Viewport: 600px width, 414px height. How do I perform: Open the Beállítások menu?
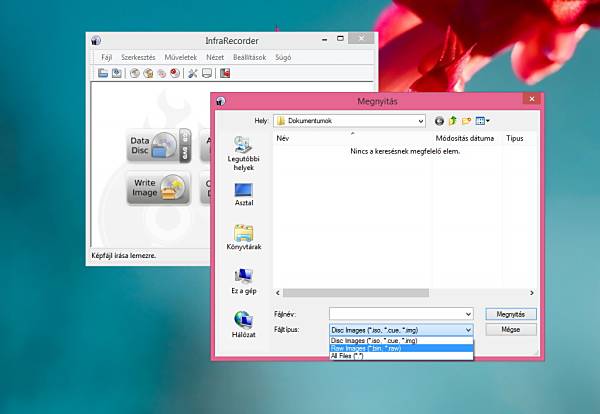(249, 57)
